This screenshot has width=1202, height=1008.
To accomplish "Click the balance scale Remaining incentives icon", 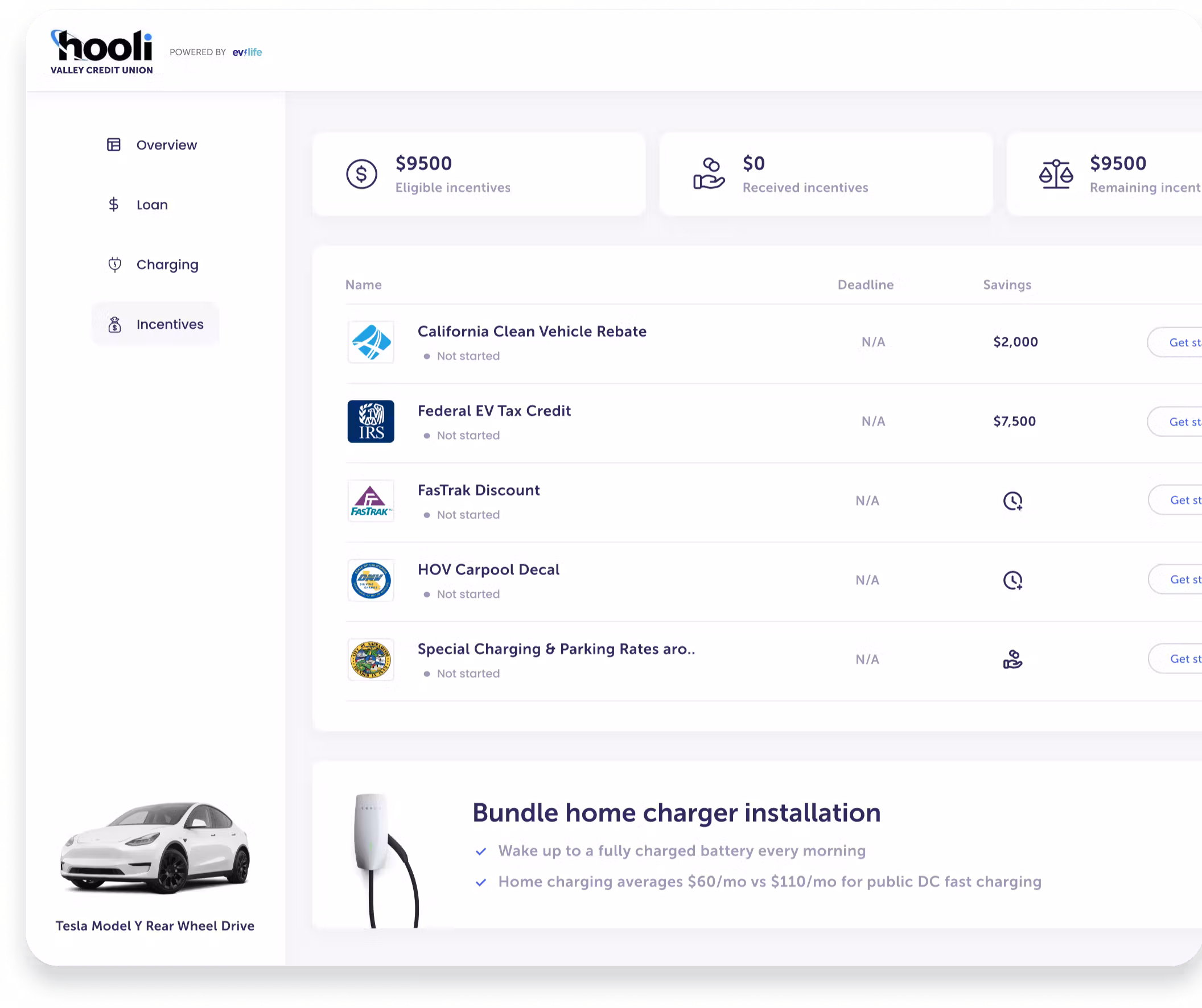I will 1056,174.
